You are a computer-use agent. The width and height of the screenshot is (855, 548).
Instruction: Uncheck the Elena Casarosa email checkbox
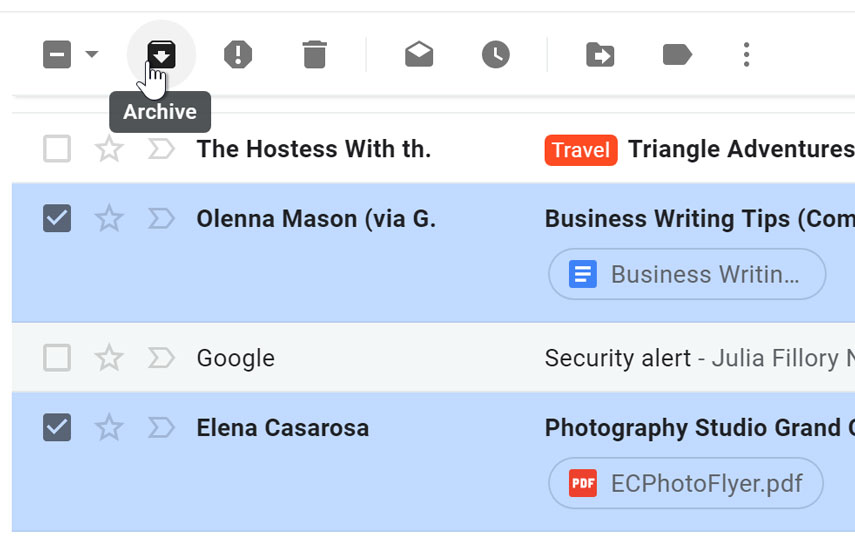(57, 427)
